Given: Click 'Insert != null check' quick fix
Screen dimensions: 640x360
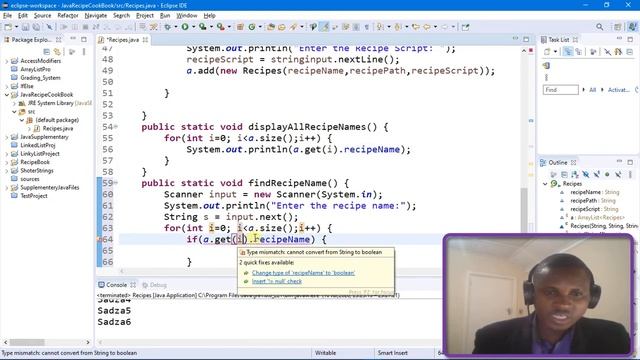Looking at the screenshot, I should point(277,281).
